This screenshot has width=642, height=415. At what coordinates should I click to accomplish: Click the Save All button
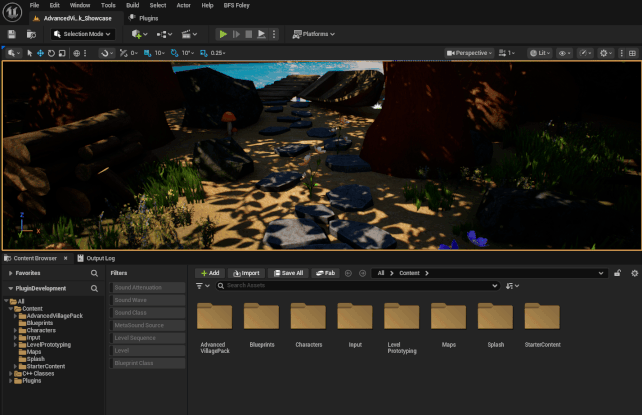pyautogui.click(x=288, y=273)
